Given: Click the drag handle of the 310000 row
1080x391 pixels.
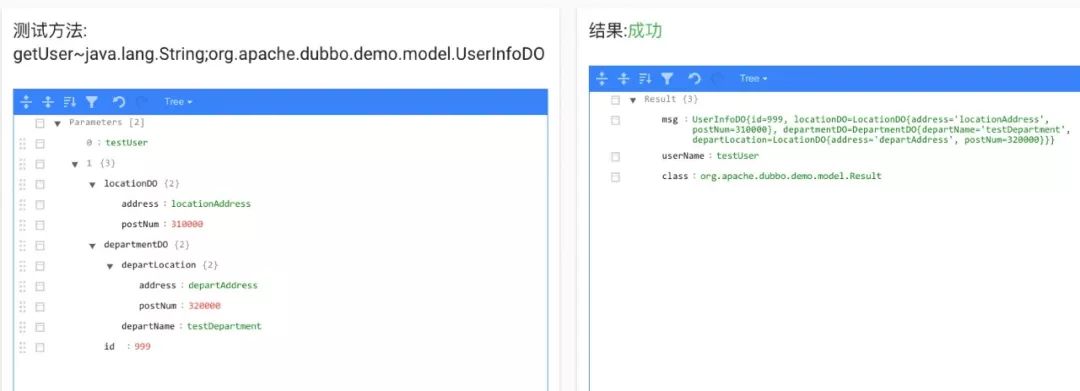Looking at the screenshot, I should (22, 224).
